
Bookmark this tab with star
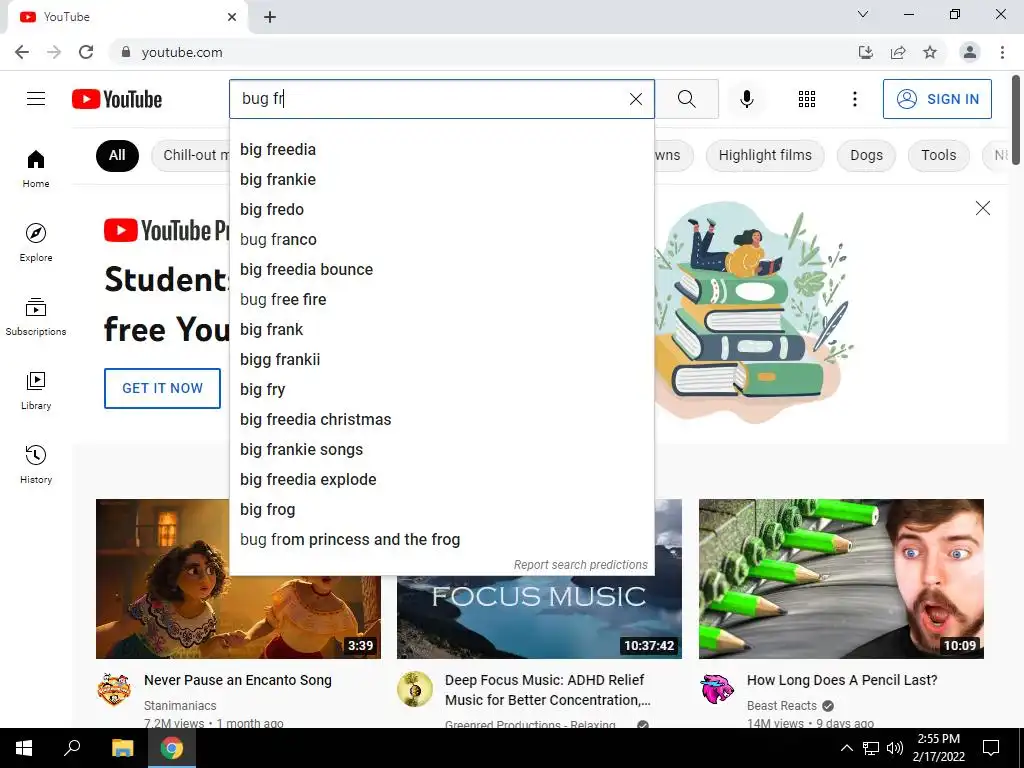[x=930, y=52]
